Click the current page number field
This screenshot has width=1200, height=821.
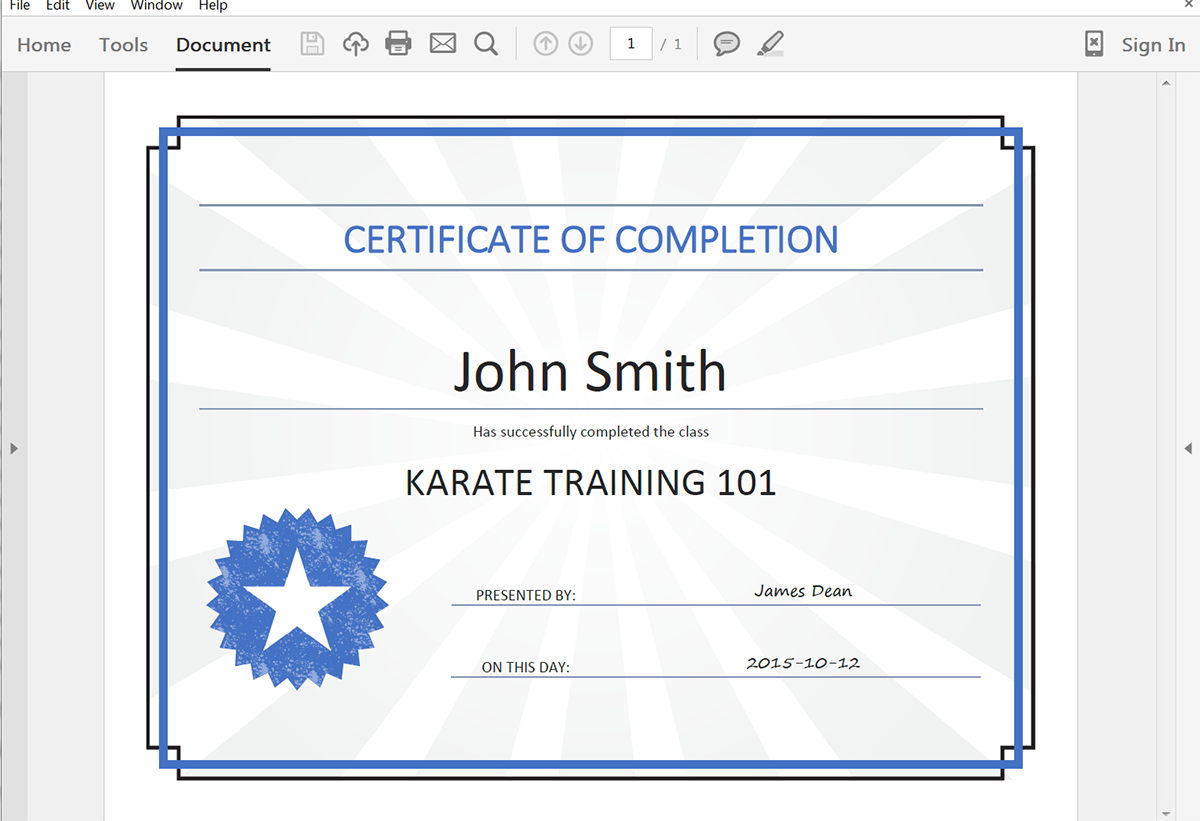click(631, 44)
